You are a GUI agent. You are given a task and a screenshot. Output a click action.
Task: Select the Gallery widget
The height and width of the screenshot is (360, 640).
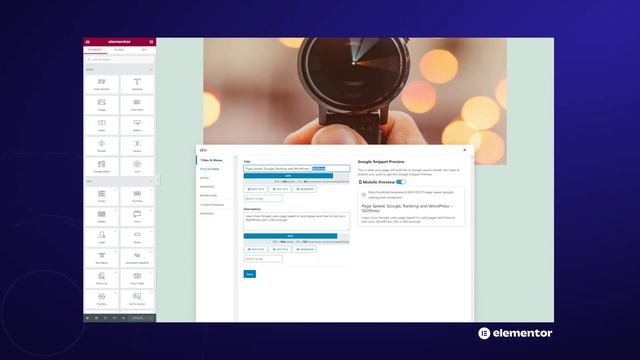click(x=102, y=217)
